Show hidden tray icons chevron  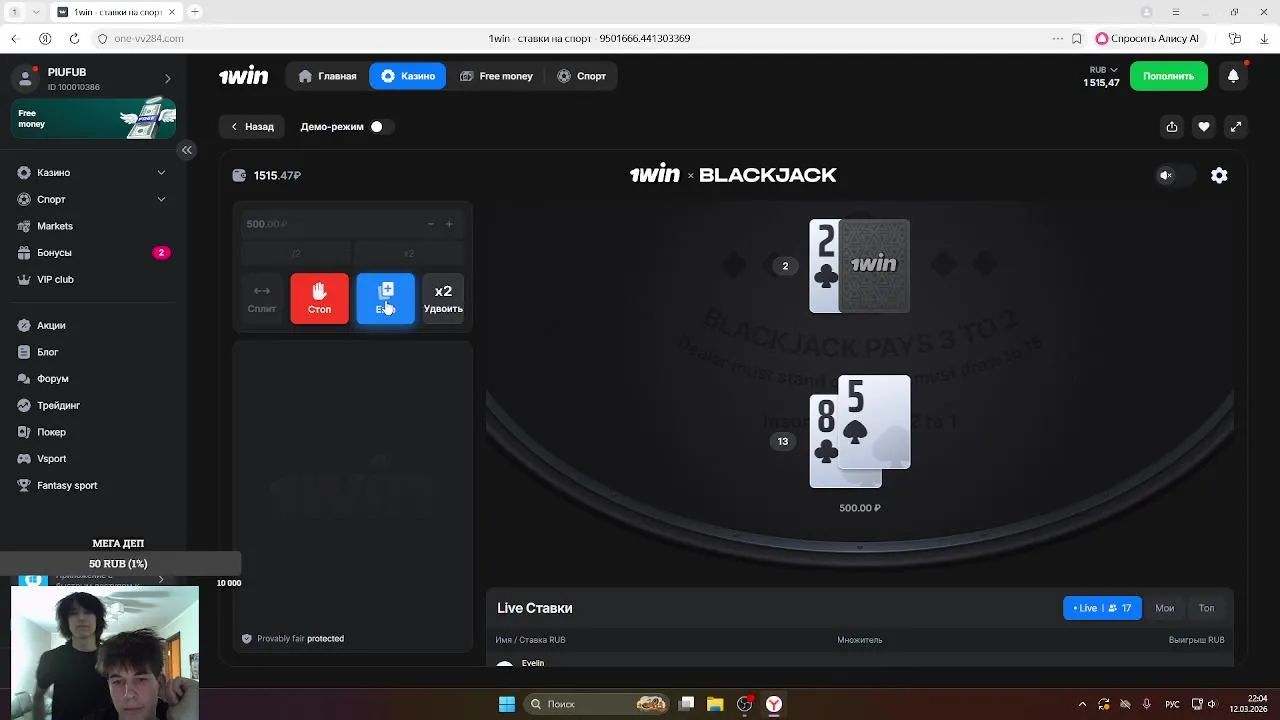1082,704
